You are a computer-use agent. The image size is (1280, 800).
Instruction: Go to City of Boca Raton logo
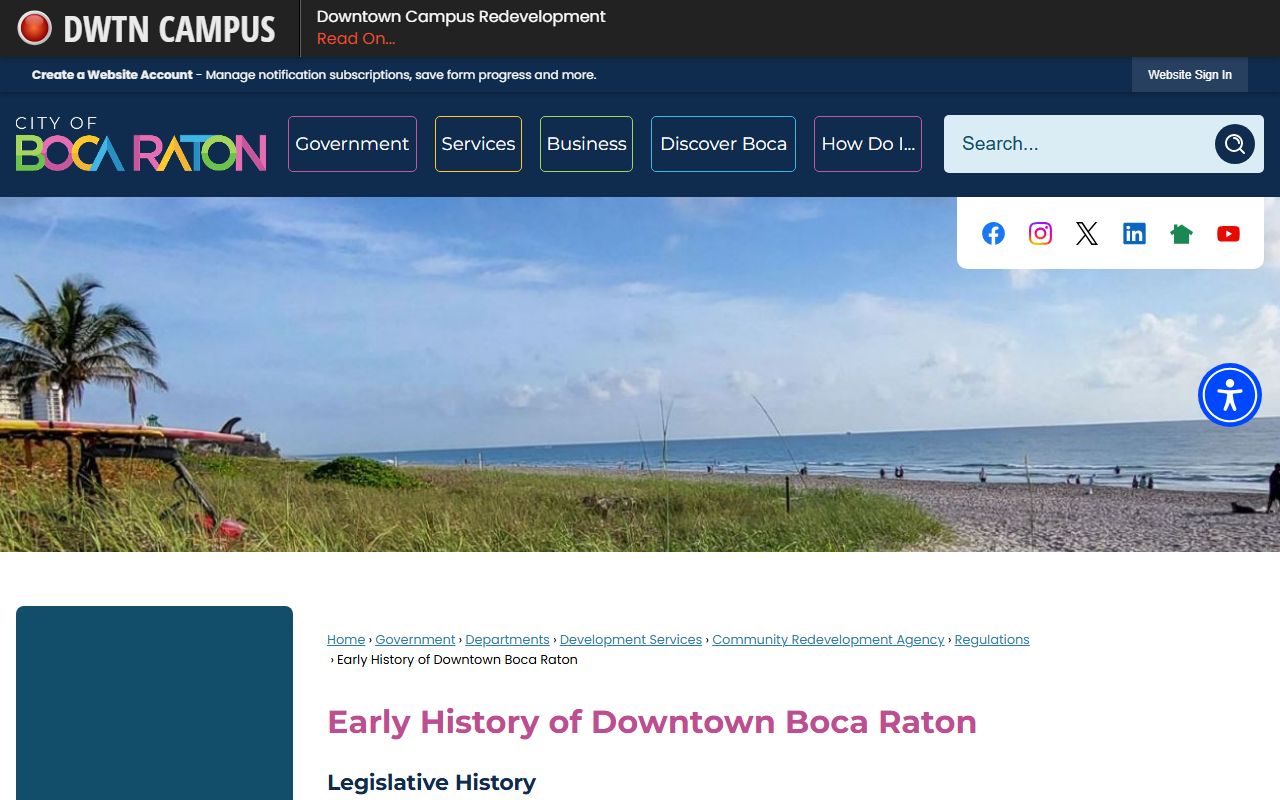click(141, 144)
